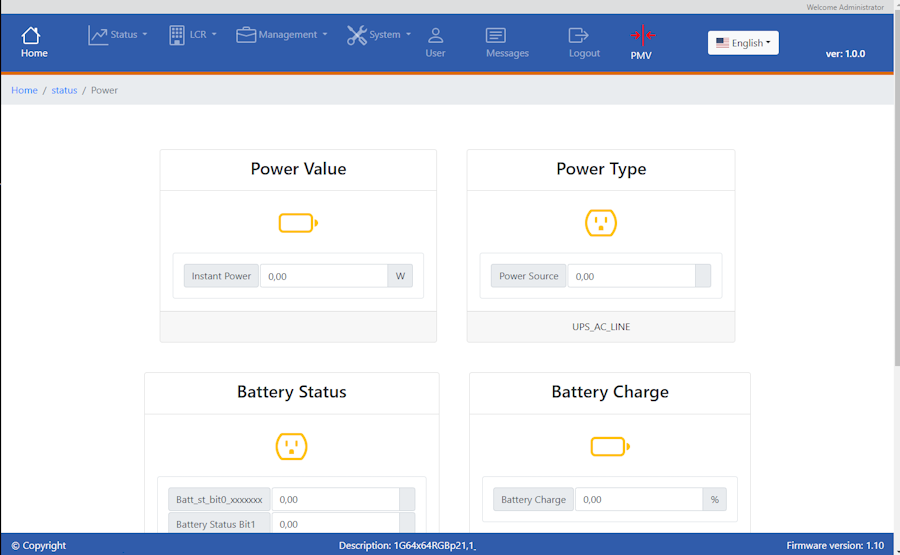Click the outlet icon in Power Type card
Screen dimensions: 900x555
click(601, 223)
